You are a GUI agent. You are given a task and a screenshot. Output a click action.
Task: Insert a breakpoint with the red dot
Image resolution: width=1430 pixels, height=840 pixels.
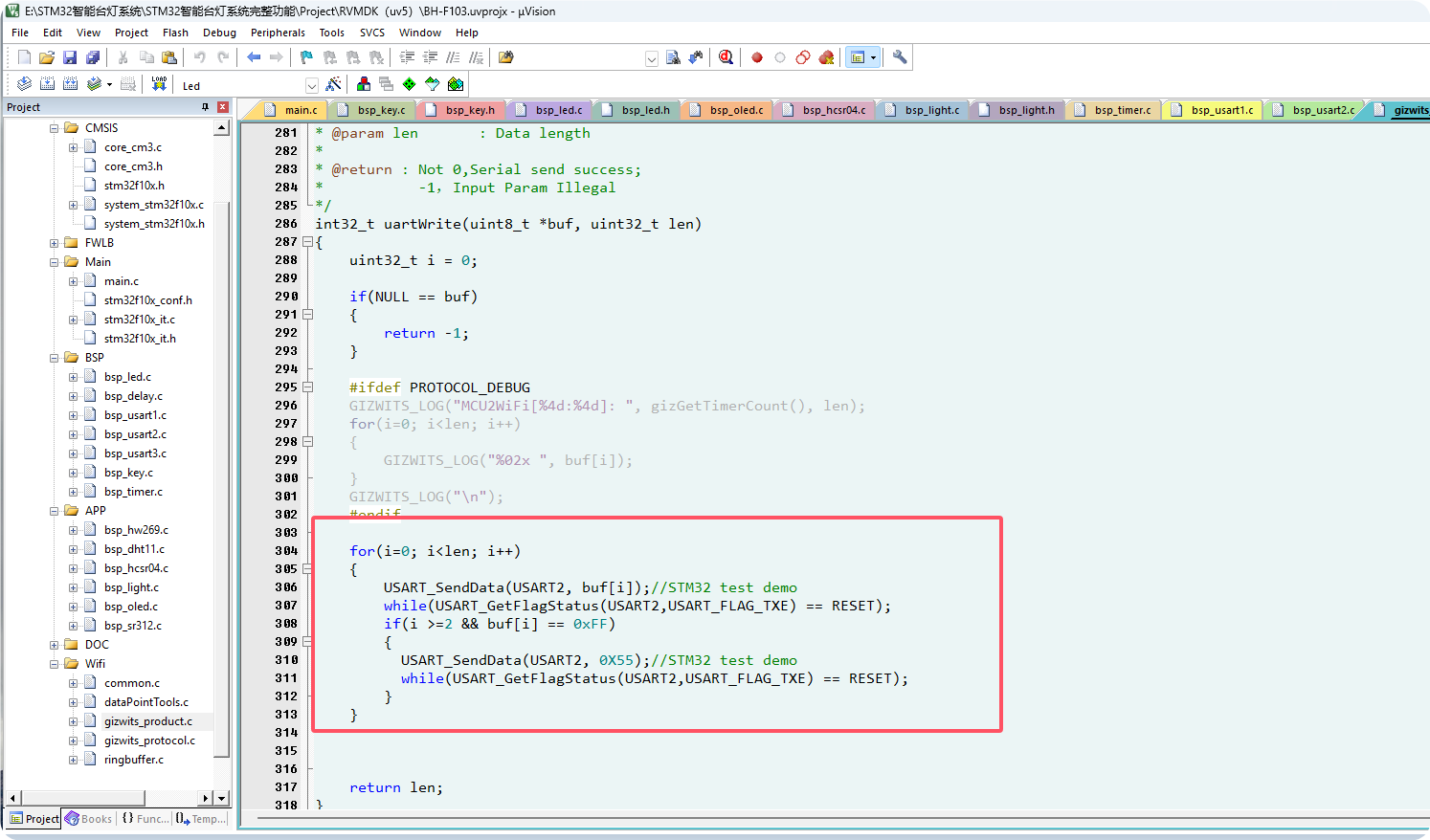coord(757,57)
